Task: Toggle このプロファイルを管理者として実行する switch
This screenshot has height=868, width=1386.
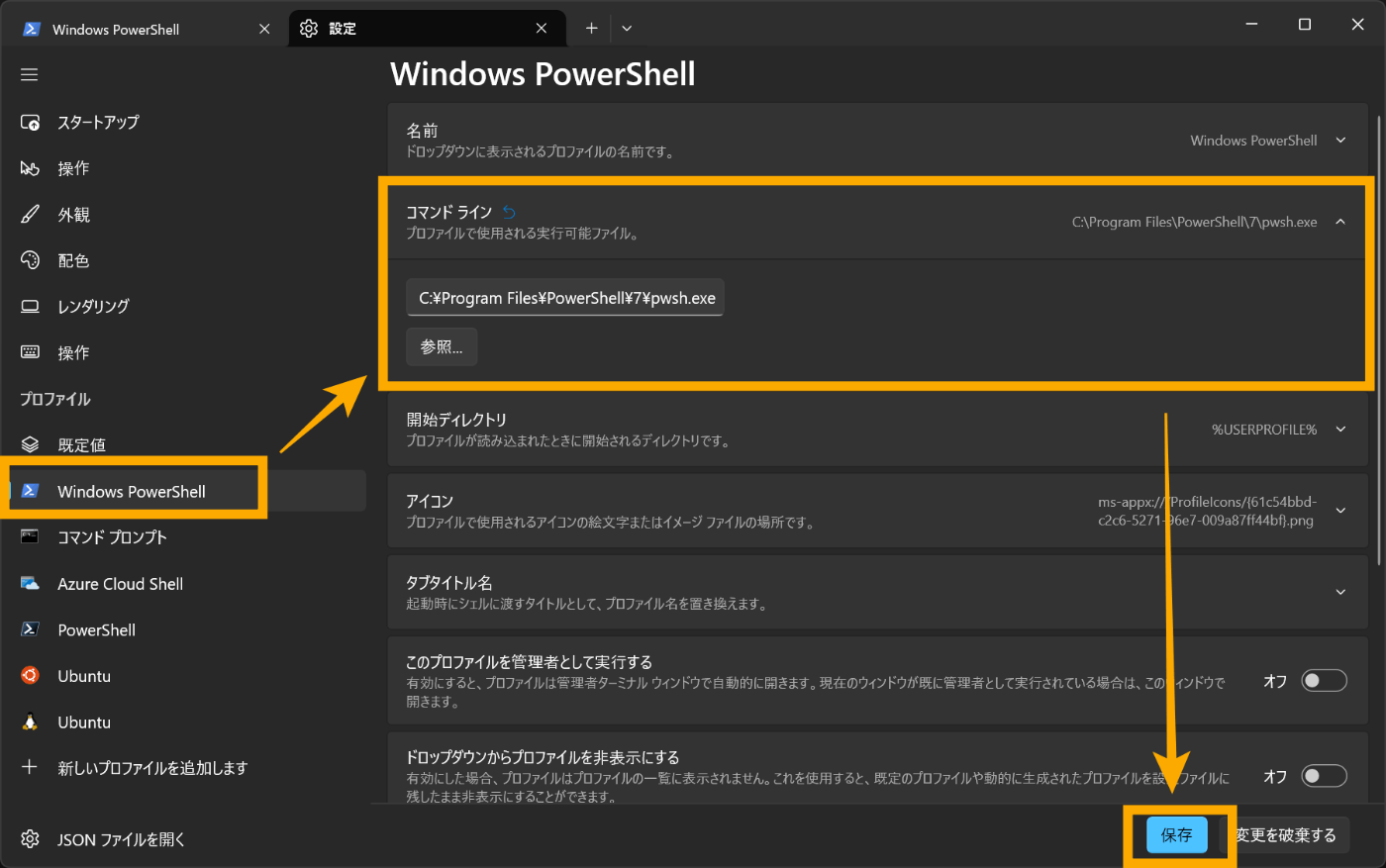Action: tap(1324, 681)
